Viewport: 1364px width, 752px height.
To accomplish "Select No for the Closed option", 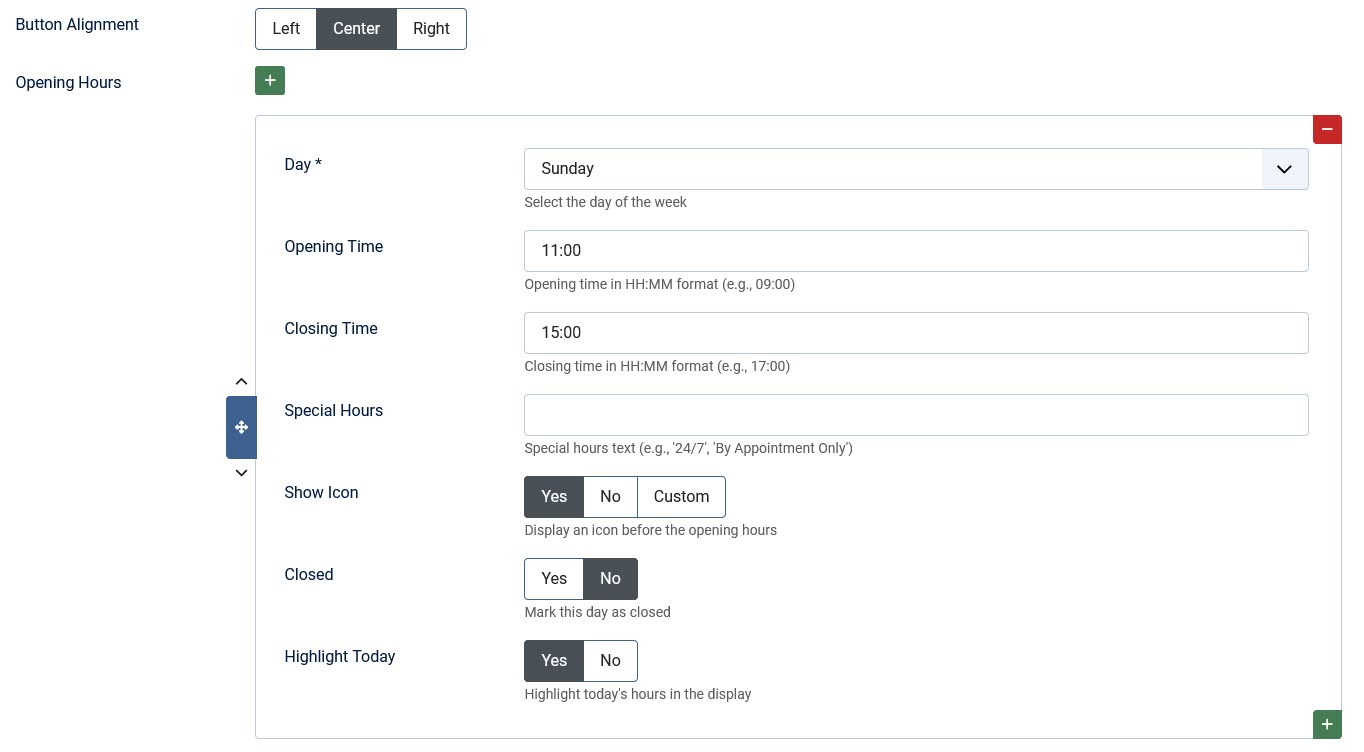I will pyautogui.click(x=610, y=579).
